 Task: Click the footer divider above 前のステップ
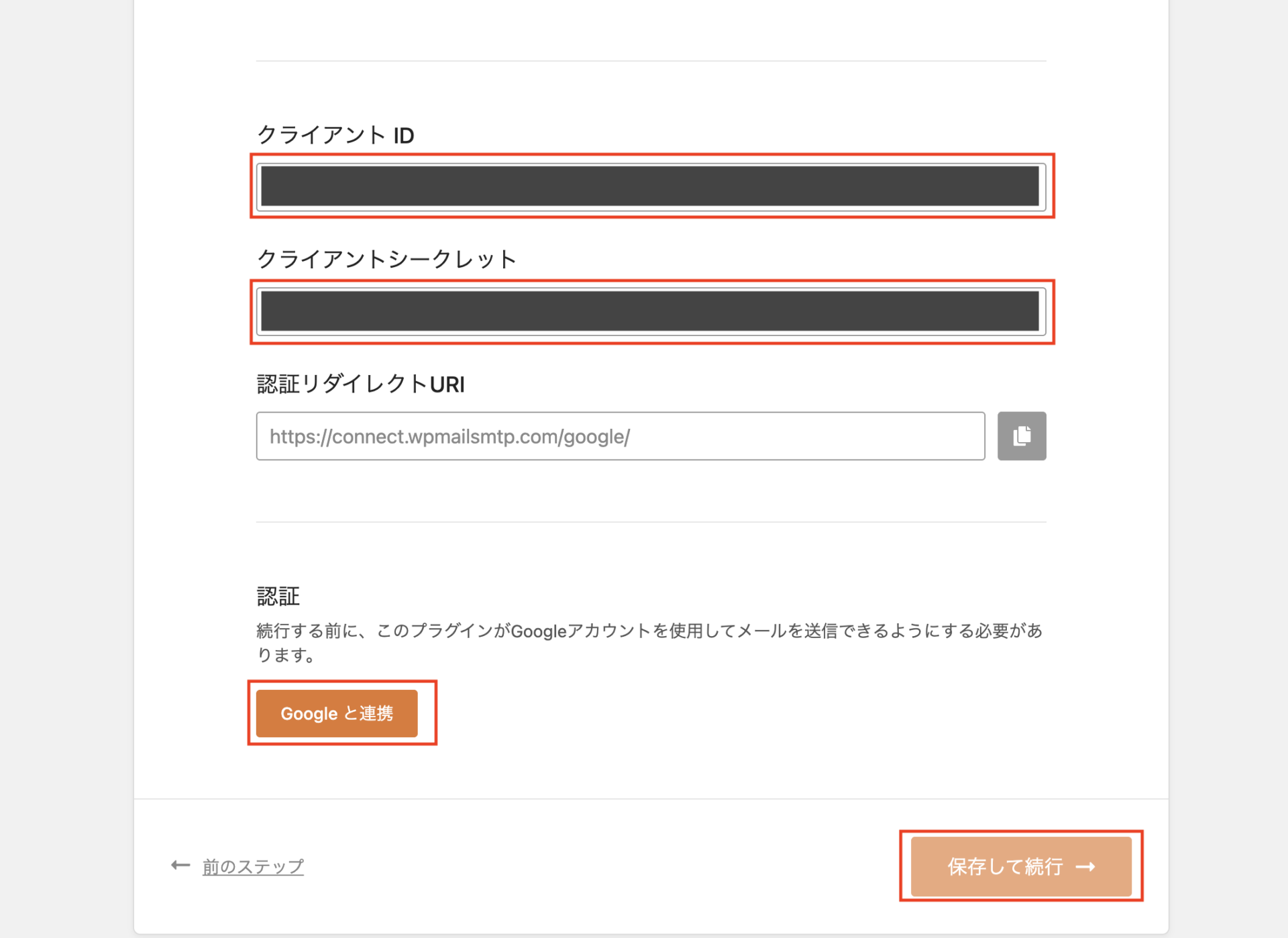click(651, 799)
